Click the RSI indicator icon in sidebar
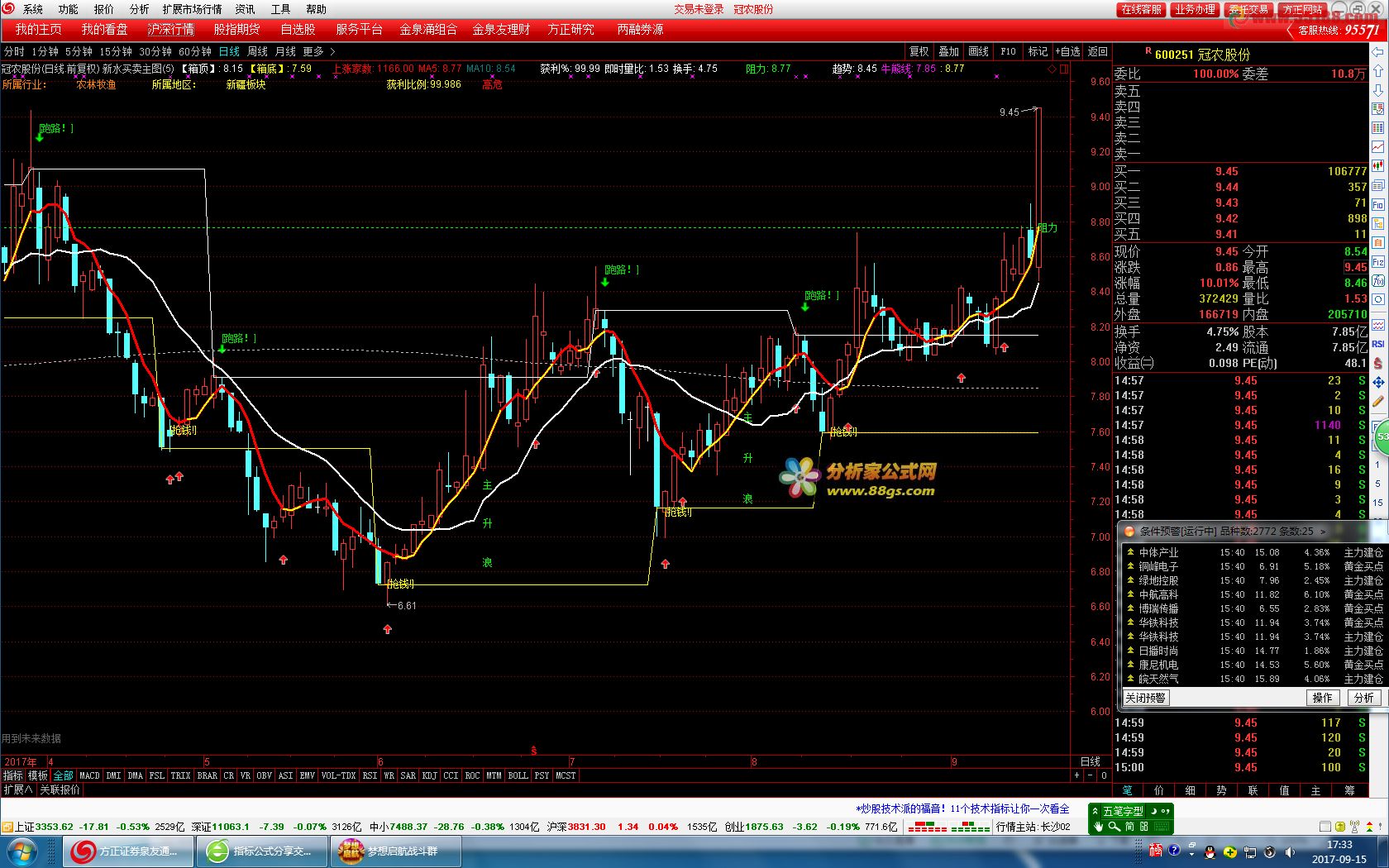This screenshot has height=868, width=1389. click(1377, 344)
